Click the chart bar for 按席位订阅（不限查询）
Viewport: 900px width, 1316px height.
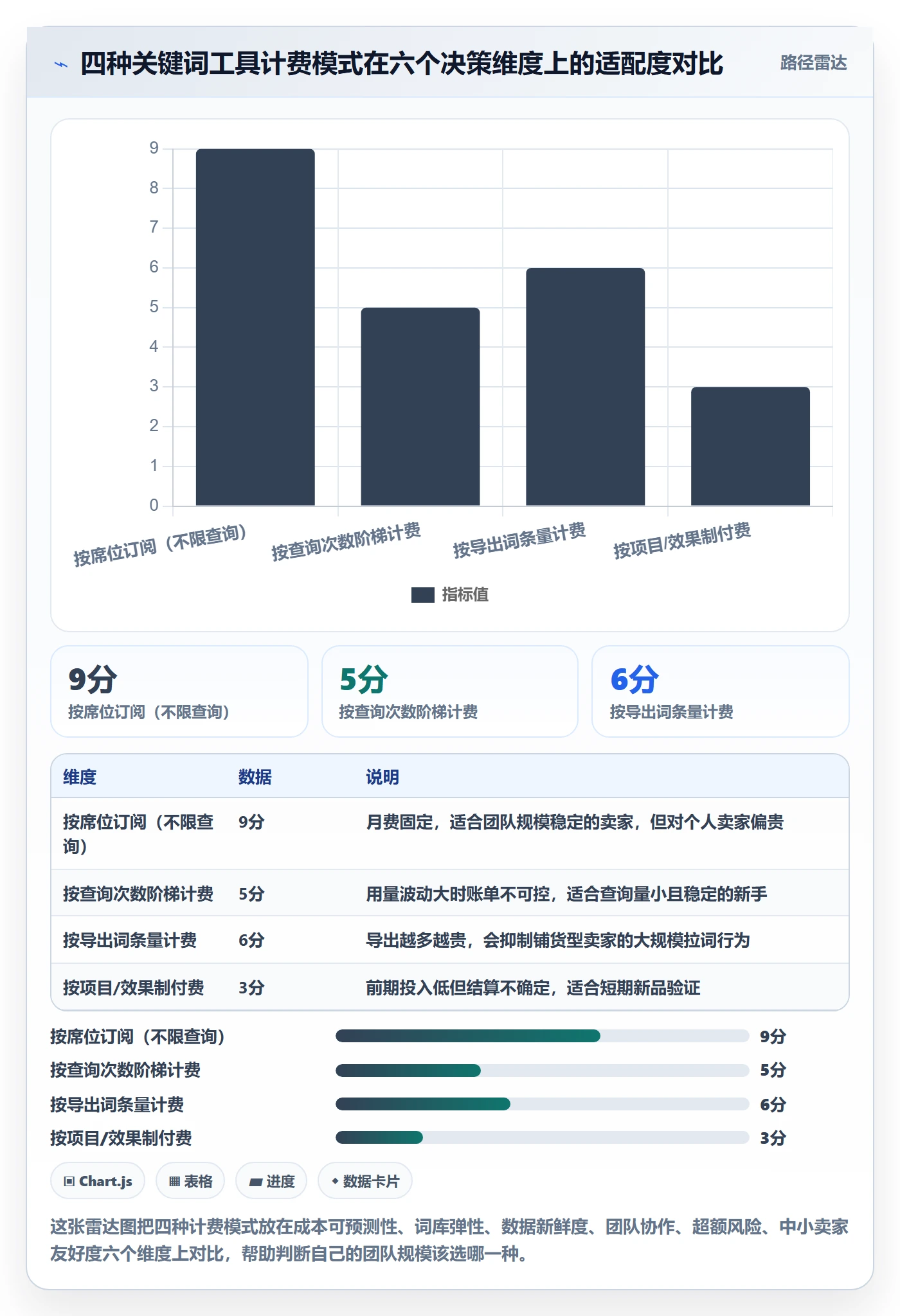pos(255,327)
